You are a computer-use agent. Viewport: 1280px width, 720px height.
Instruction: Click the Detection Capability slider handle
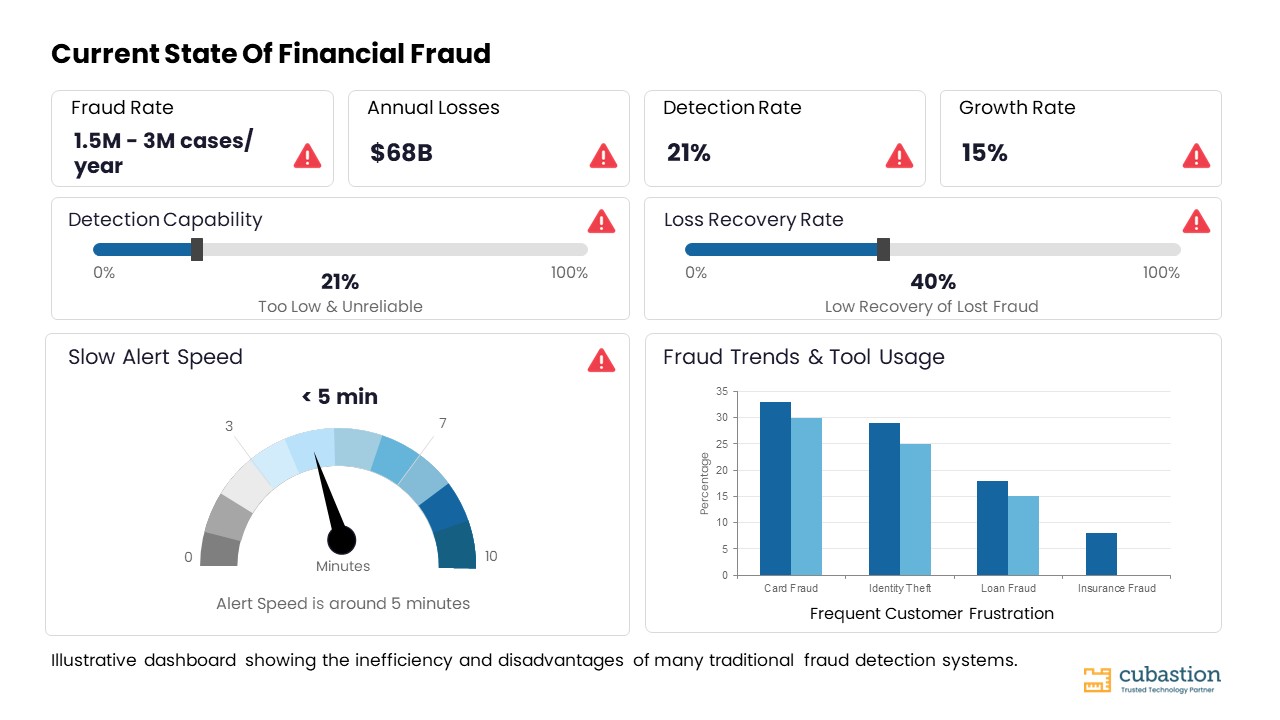click(x=197, y=249)
